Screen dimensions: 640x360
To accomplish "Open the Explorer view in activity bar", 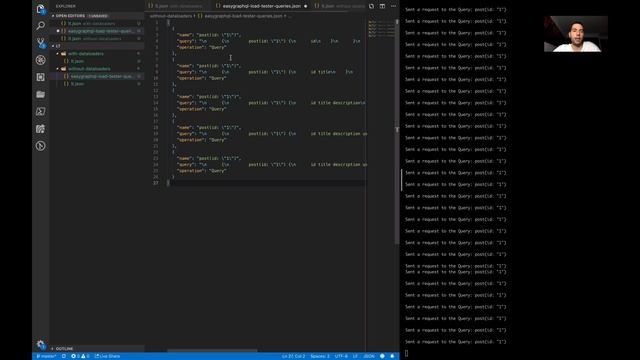I will (40, 9).
